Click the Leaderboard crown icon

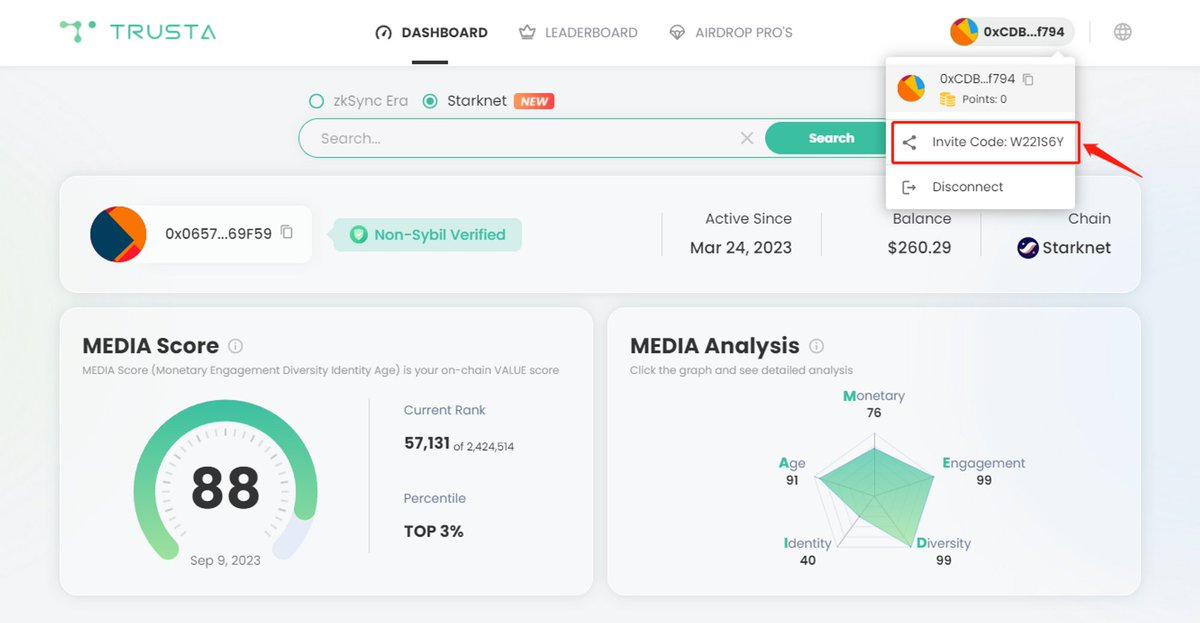(527, 33)
